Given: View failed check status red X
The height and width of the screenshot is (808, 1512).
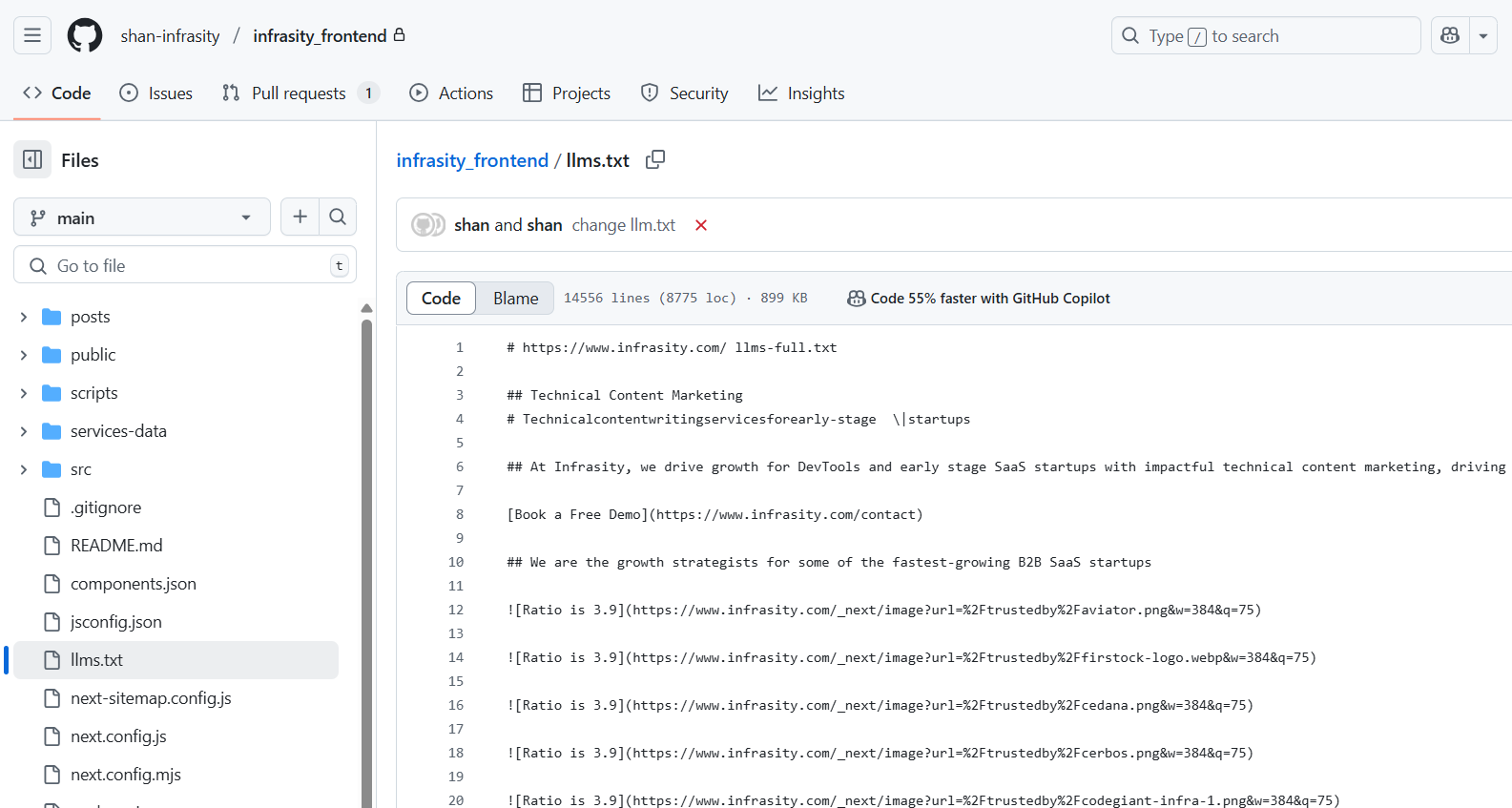Looking at the screenshot, I should coord(701,225).
